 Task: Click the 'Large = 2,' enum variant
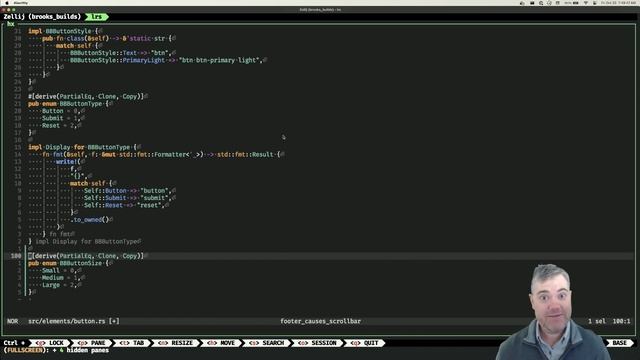[60, 285]
